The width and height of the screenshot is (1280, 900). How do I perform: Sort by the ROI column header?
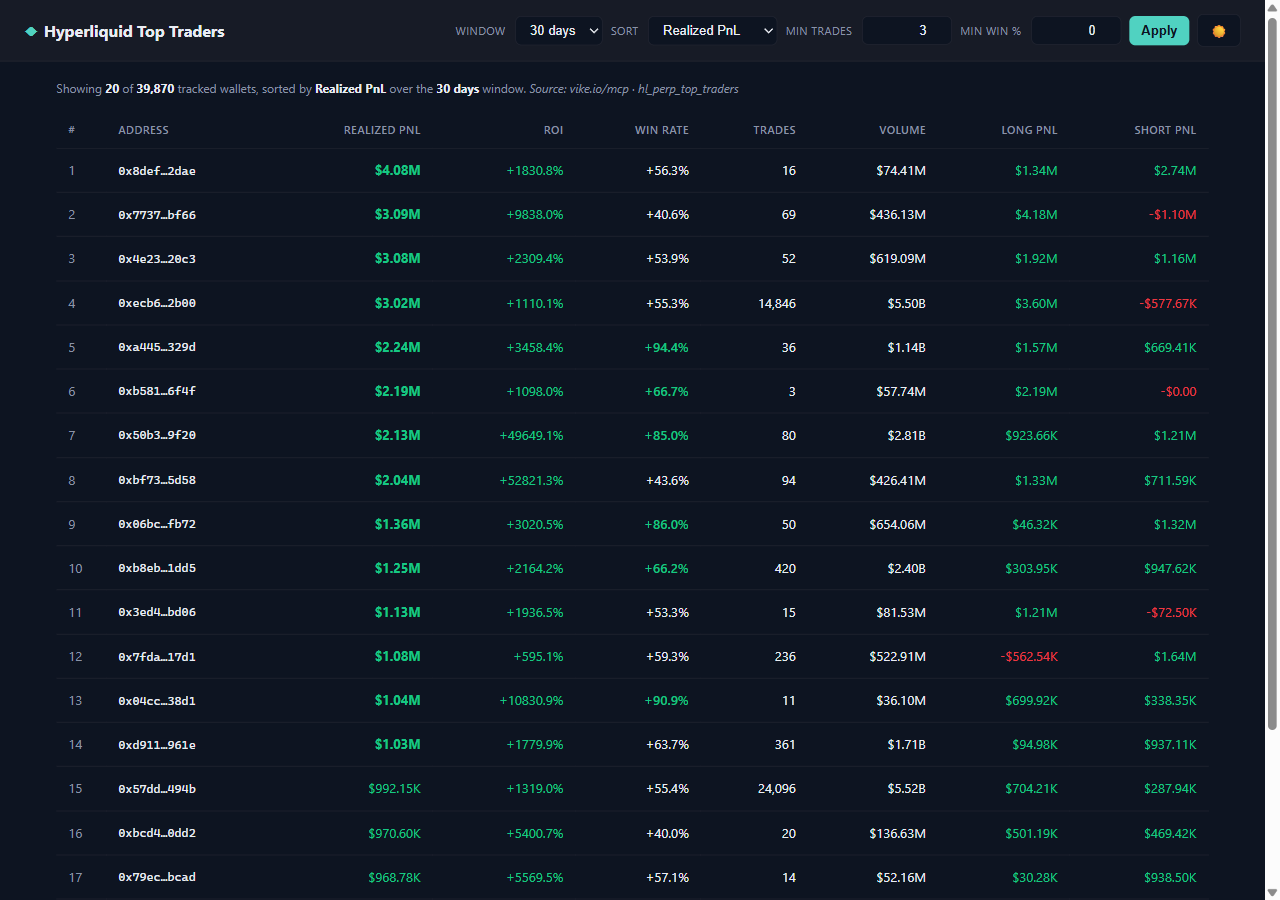pyautogui.click(x=553, y=130)
